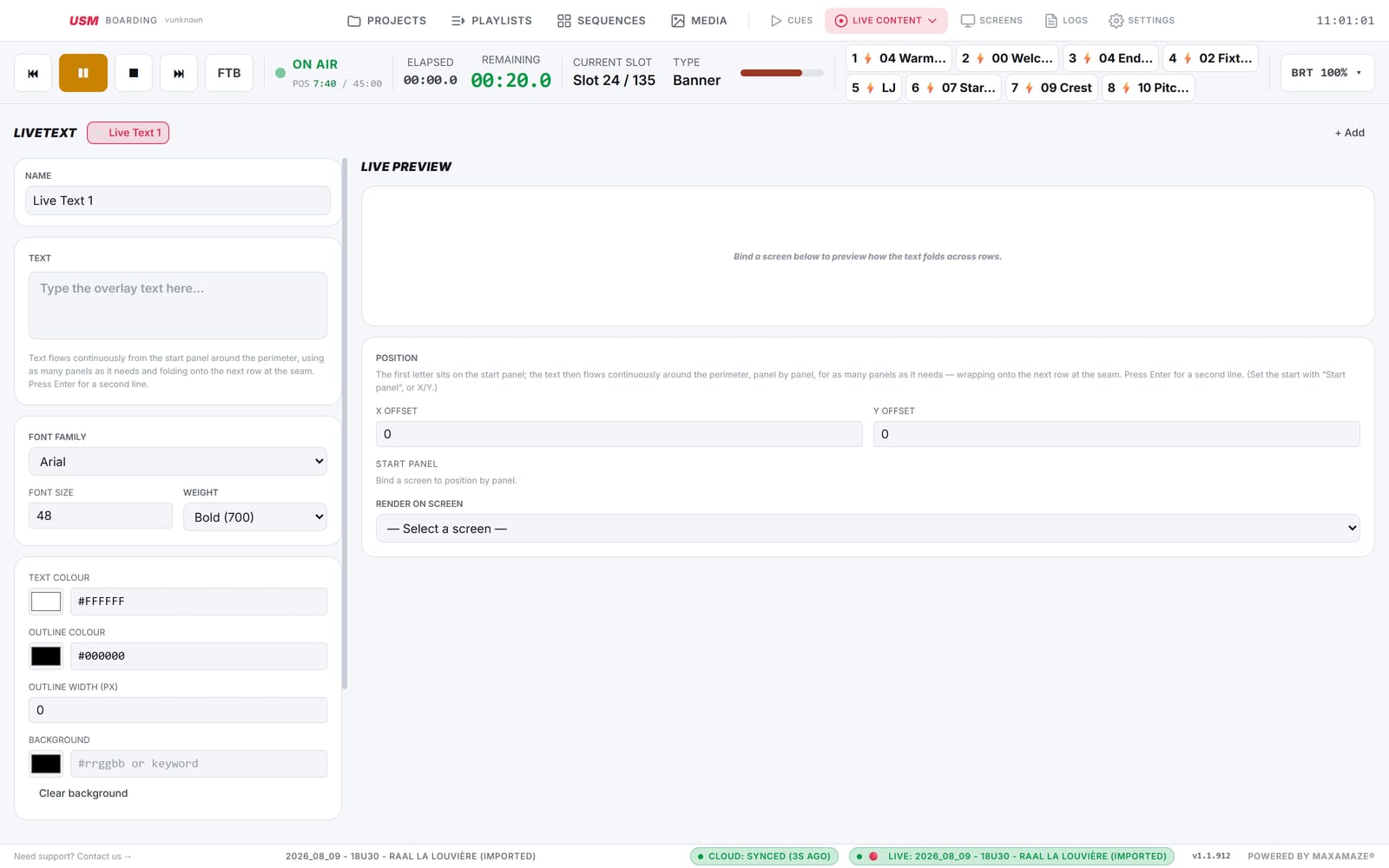Trigger cue 5 'LJ'
1389x868 pixels.
(873, 88)
